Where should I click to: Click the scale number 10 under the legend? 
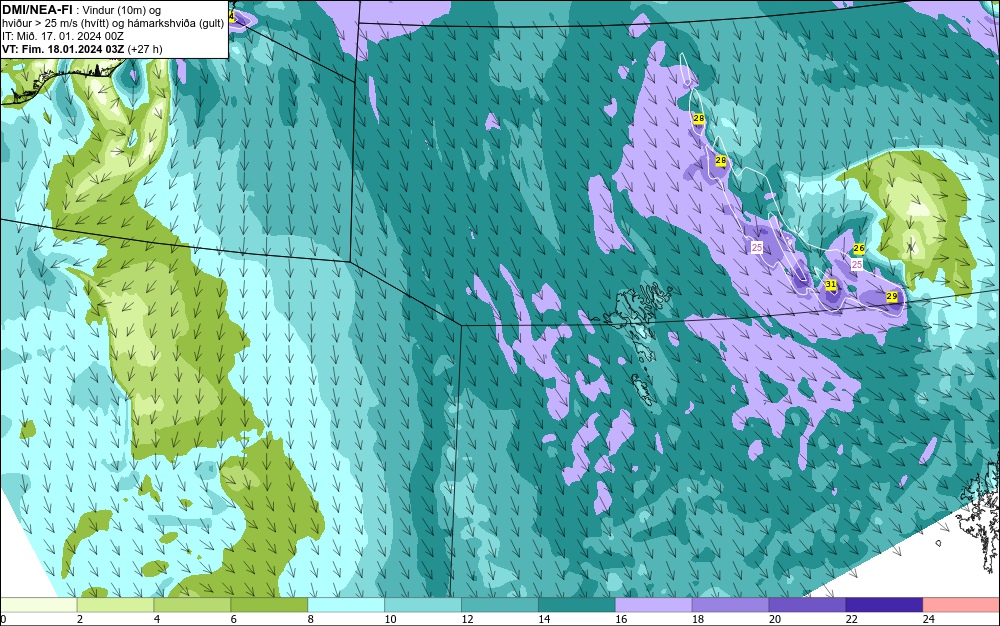390,619
